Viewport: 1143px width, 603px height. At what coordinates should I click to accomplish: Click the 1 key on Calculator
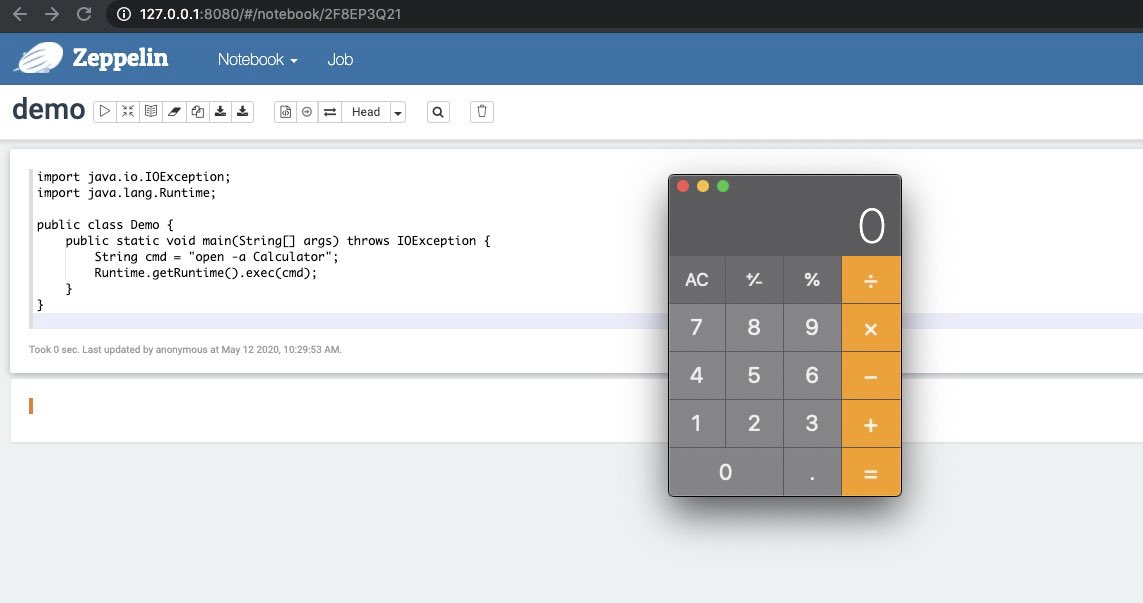(697, 424)
